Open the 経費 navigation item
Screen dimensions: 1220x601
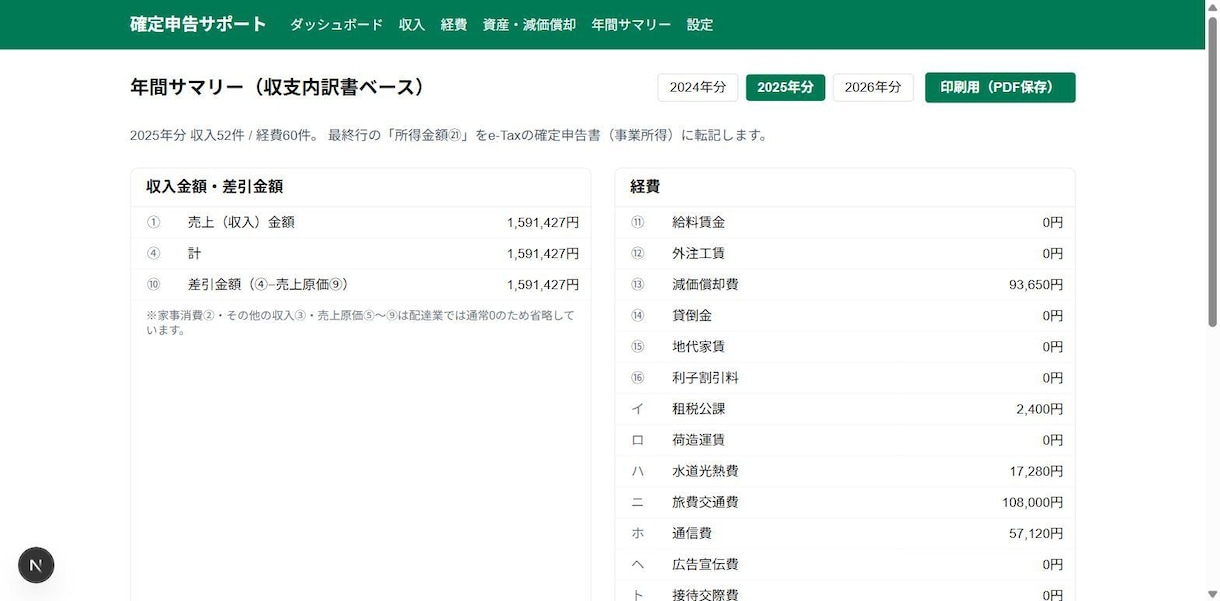tap(454, 25)
